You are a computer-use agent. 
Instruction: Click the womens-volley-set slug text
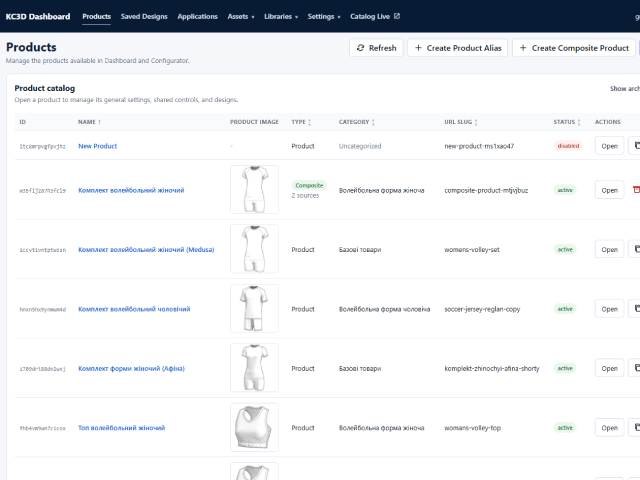[472, 249]
